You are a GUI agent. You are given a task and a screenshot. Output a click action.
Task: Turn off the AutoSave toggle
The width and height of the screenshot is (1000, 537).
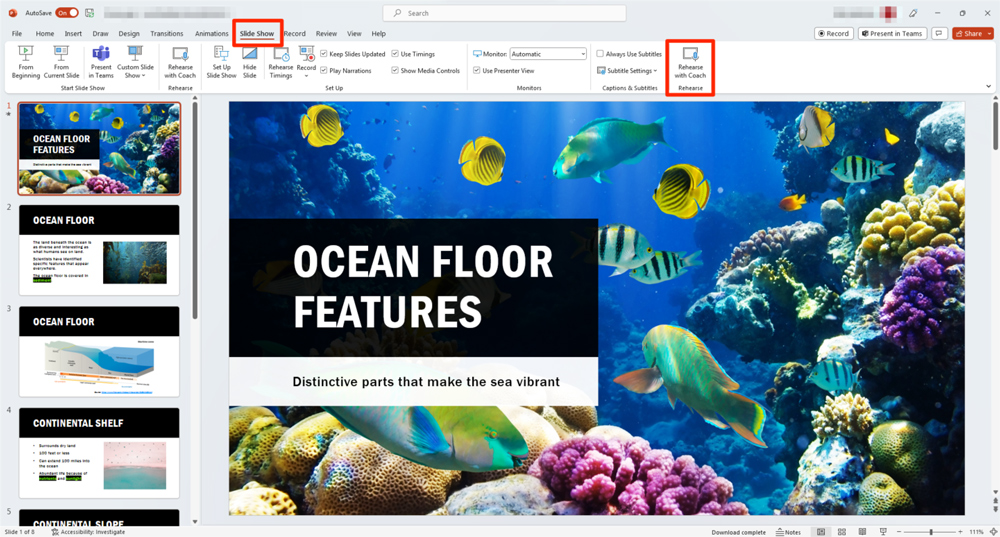click(x=67, y=13)
